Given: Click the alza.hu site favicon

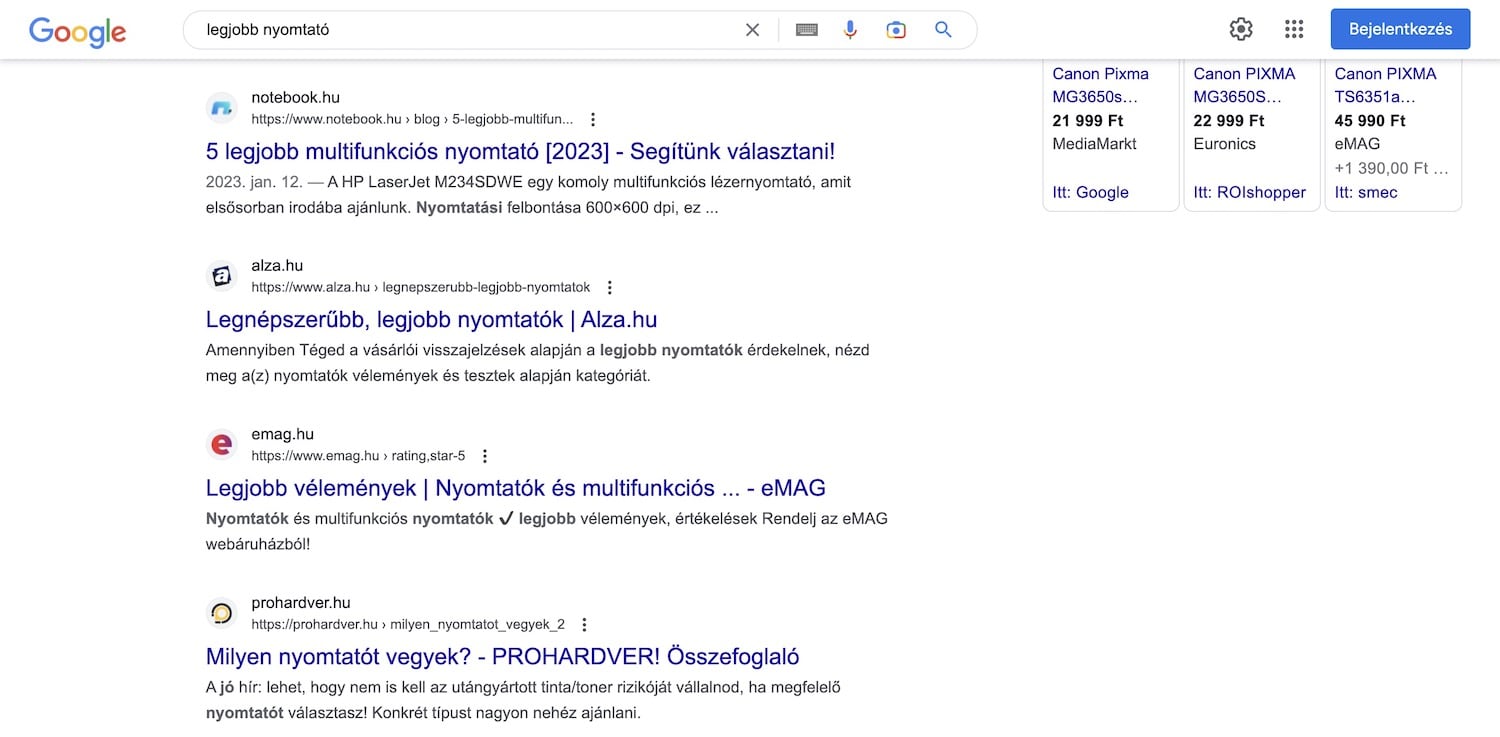Looking at the screenshot, I should pyautogui.click(x=222, y=276).
